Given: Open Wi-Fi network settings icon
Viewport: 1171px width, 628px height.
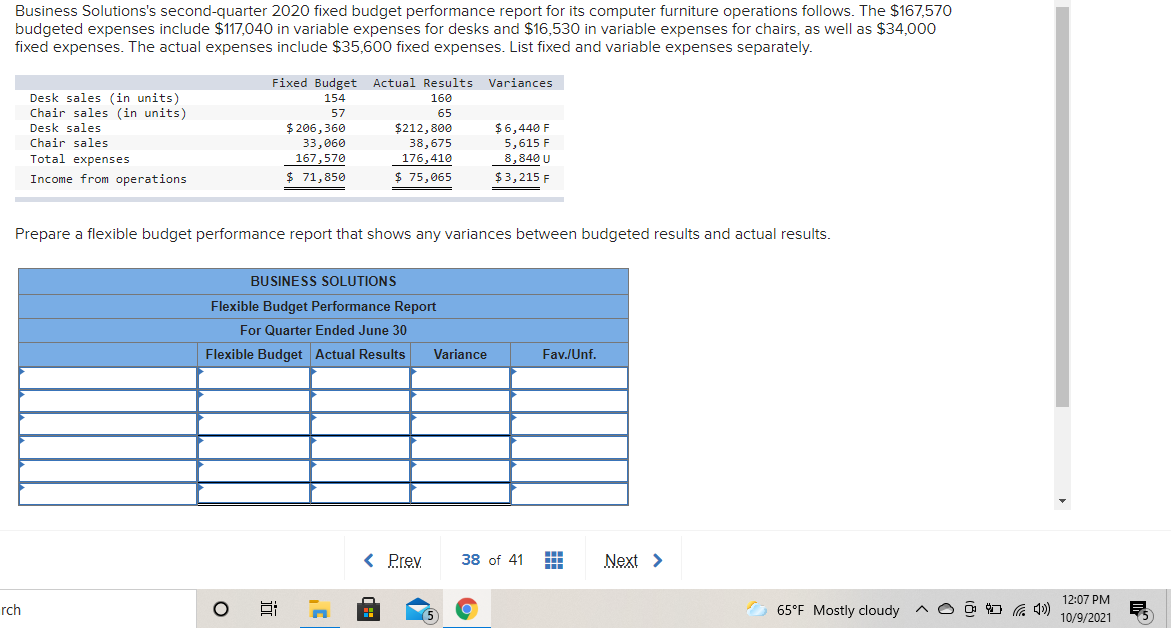Looking at the screenshot, I should (x=1019, y=610).
